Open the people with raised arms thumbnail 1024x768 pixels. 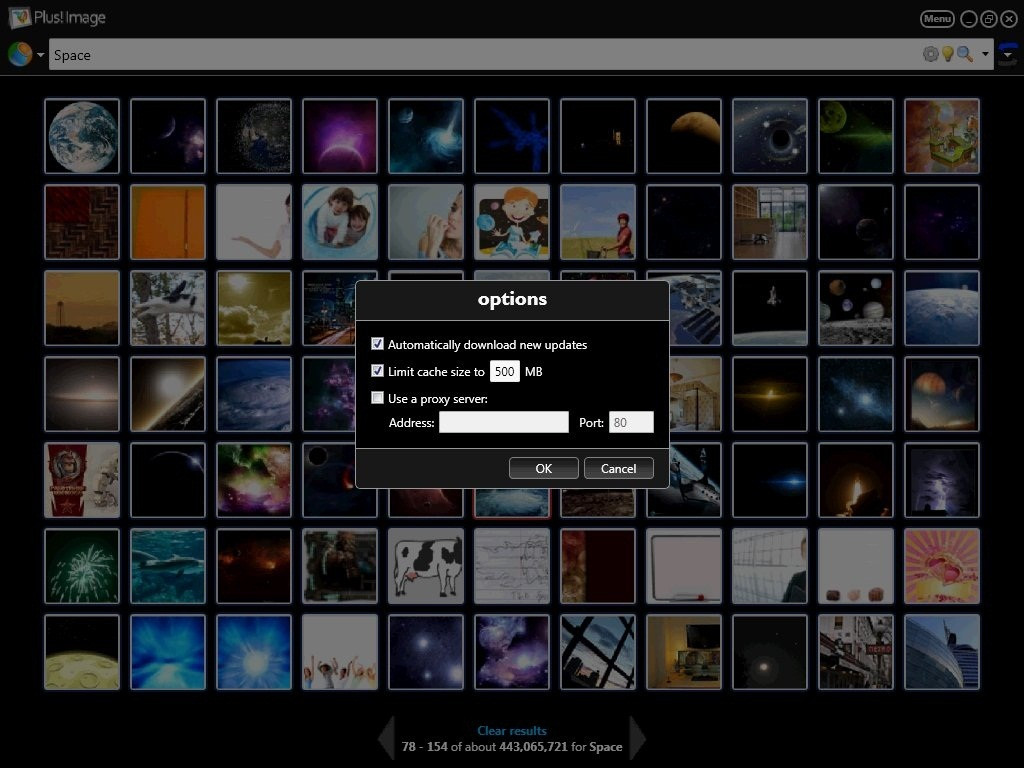[x=340, y=652]
